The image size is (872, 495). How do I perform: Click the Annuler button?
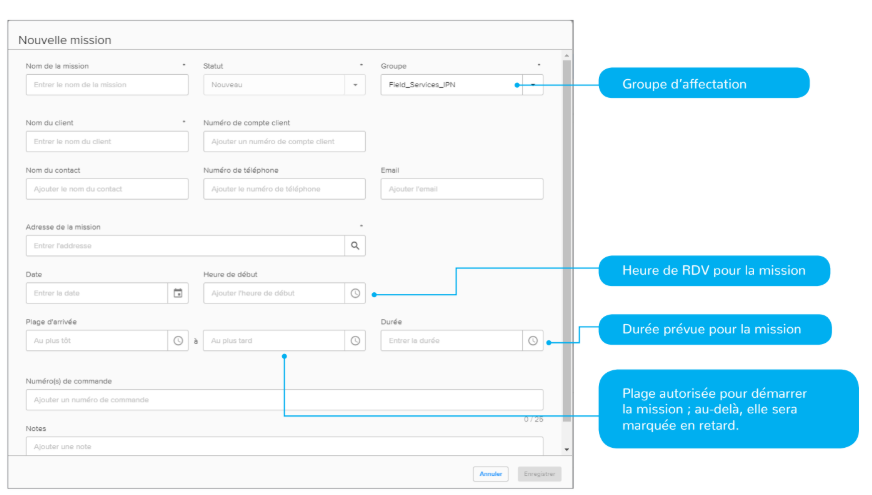[x=490, y=474]
